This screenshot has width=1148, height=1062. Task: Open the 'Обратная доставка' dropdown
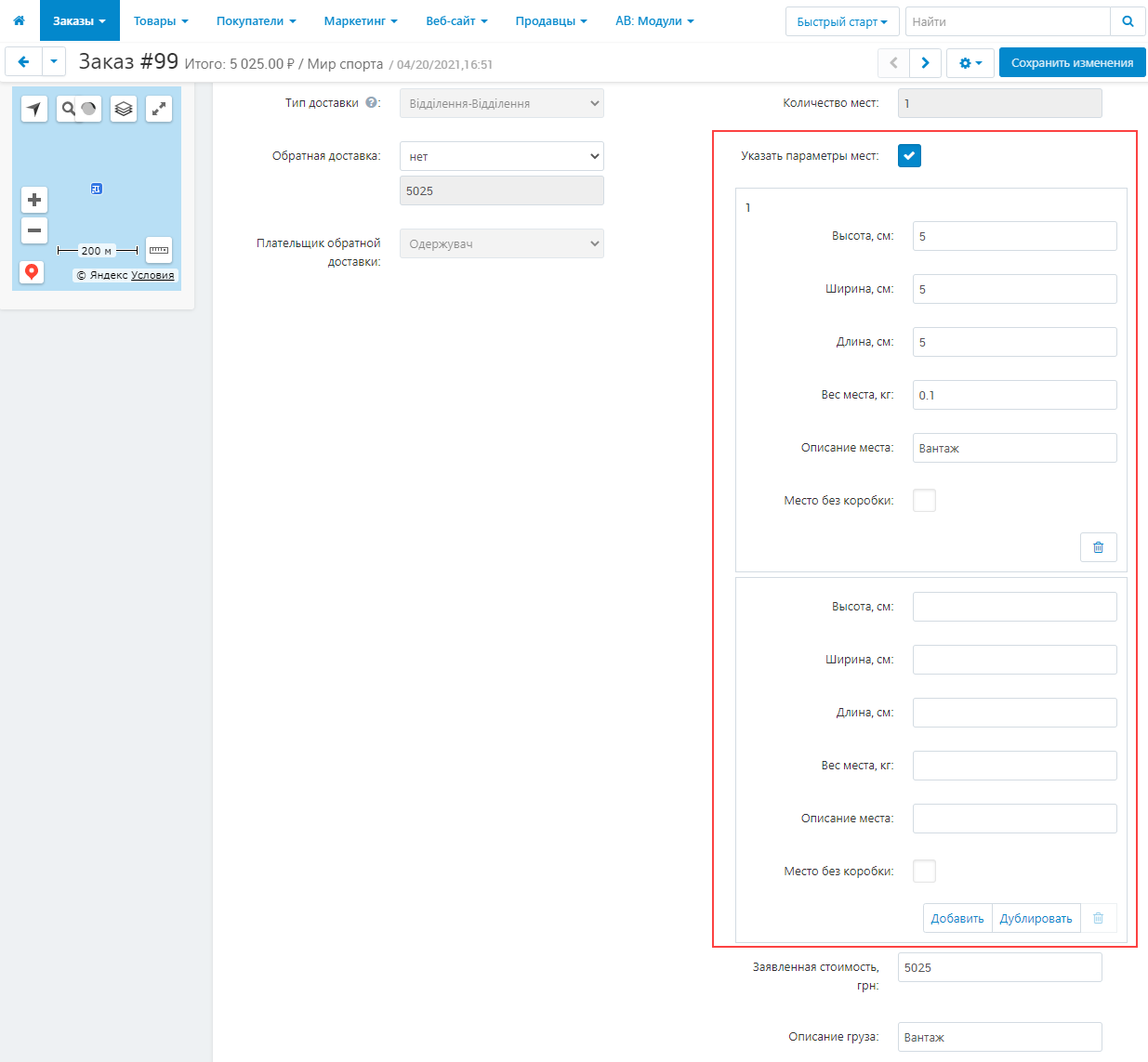[x=501, y=156]
